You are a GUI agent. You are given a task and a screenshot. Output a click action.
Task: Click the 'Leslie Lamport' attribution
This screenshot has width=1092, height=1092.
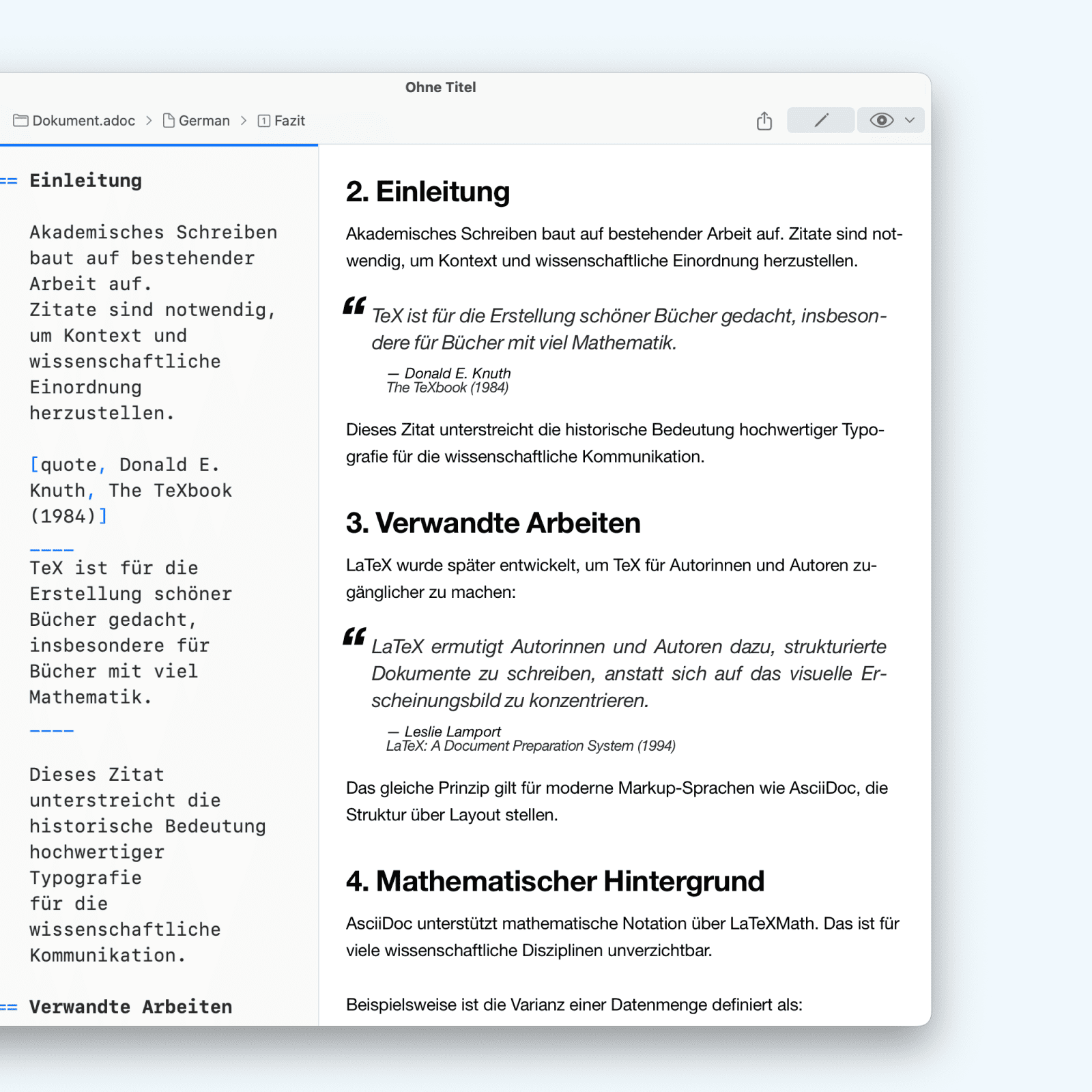click(452, 732)
